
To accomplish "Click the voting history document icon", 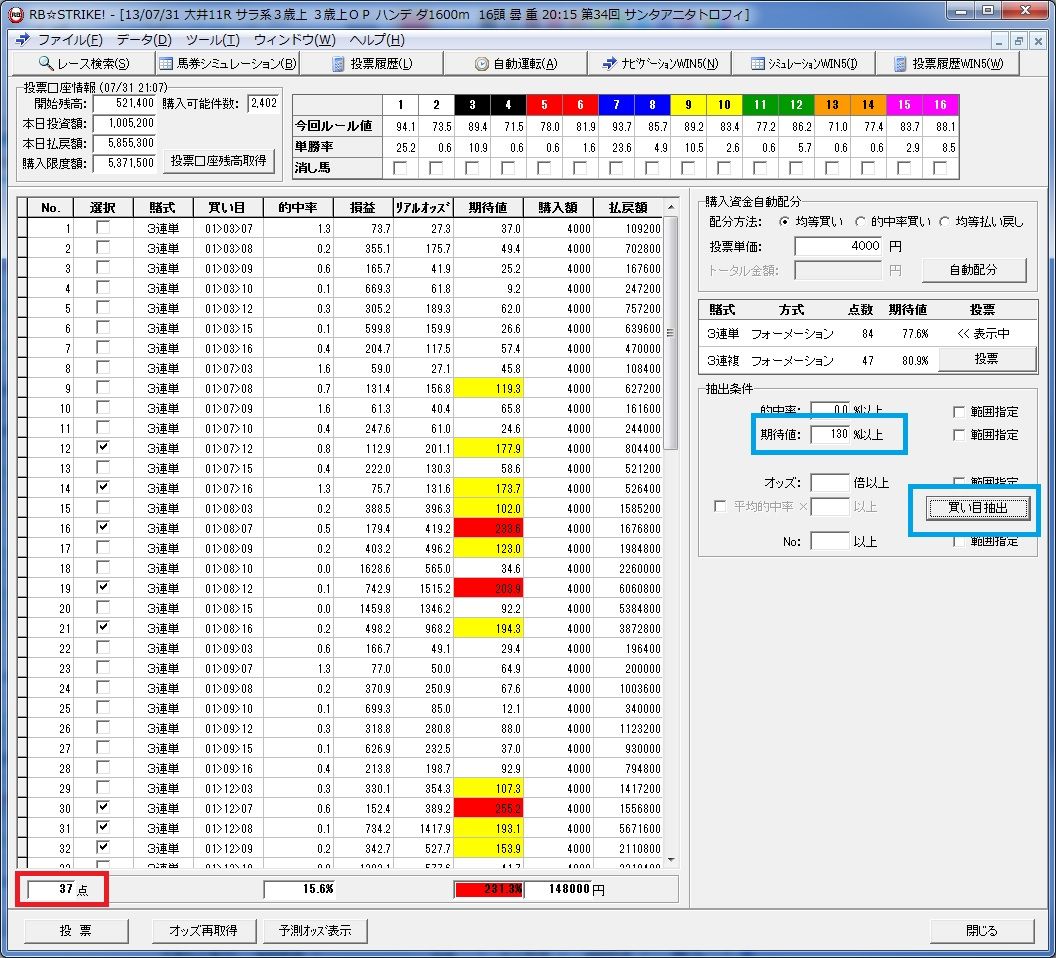I will 338,64.
